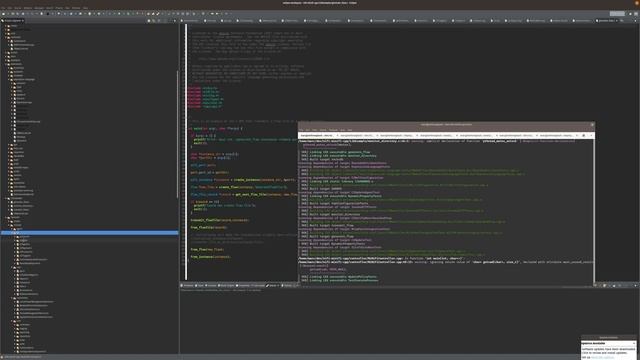Open the Refactor menu in Eclipse
640x360 pixels.
[x=28, y=8]
